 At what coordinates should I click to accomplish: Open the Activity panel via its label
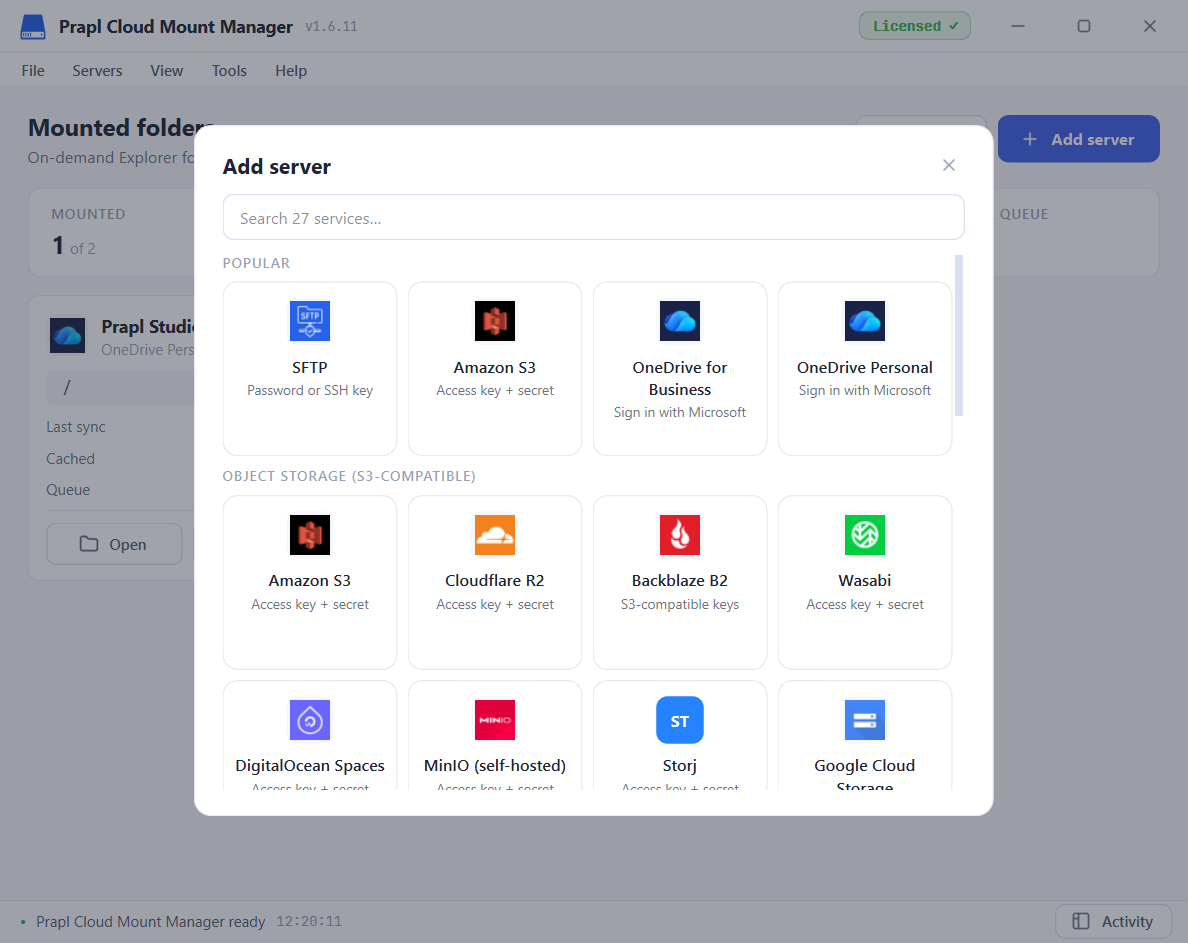[x=1127, y=921]
